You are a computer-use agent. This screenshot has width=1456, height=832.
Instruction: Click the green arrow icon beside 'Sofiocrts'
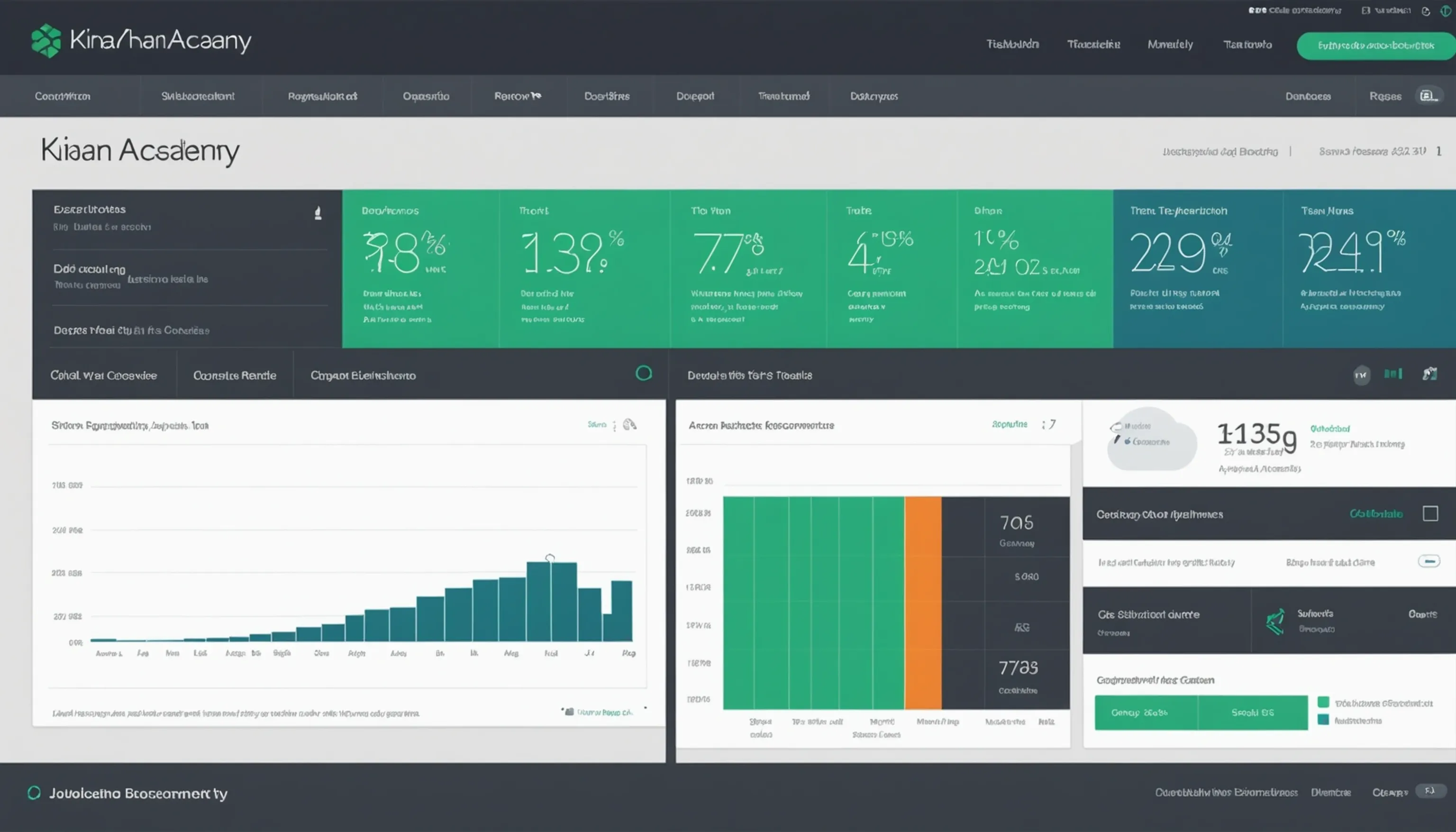click(x=1275, y=621)
